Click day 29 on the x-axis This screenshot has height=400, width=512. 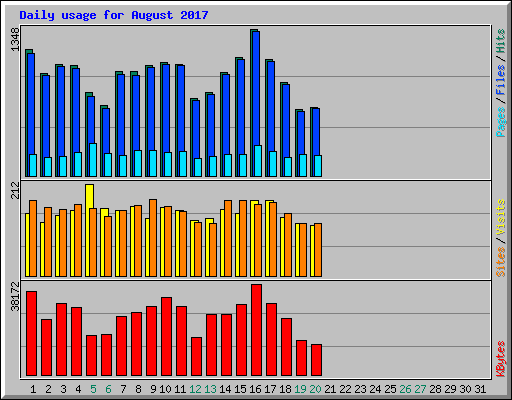tap(450, 389)
